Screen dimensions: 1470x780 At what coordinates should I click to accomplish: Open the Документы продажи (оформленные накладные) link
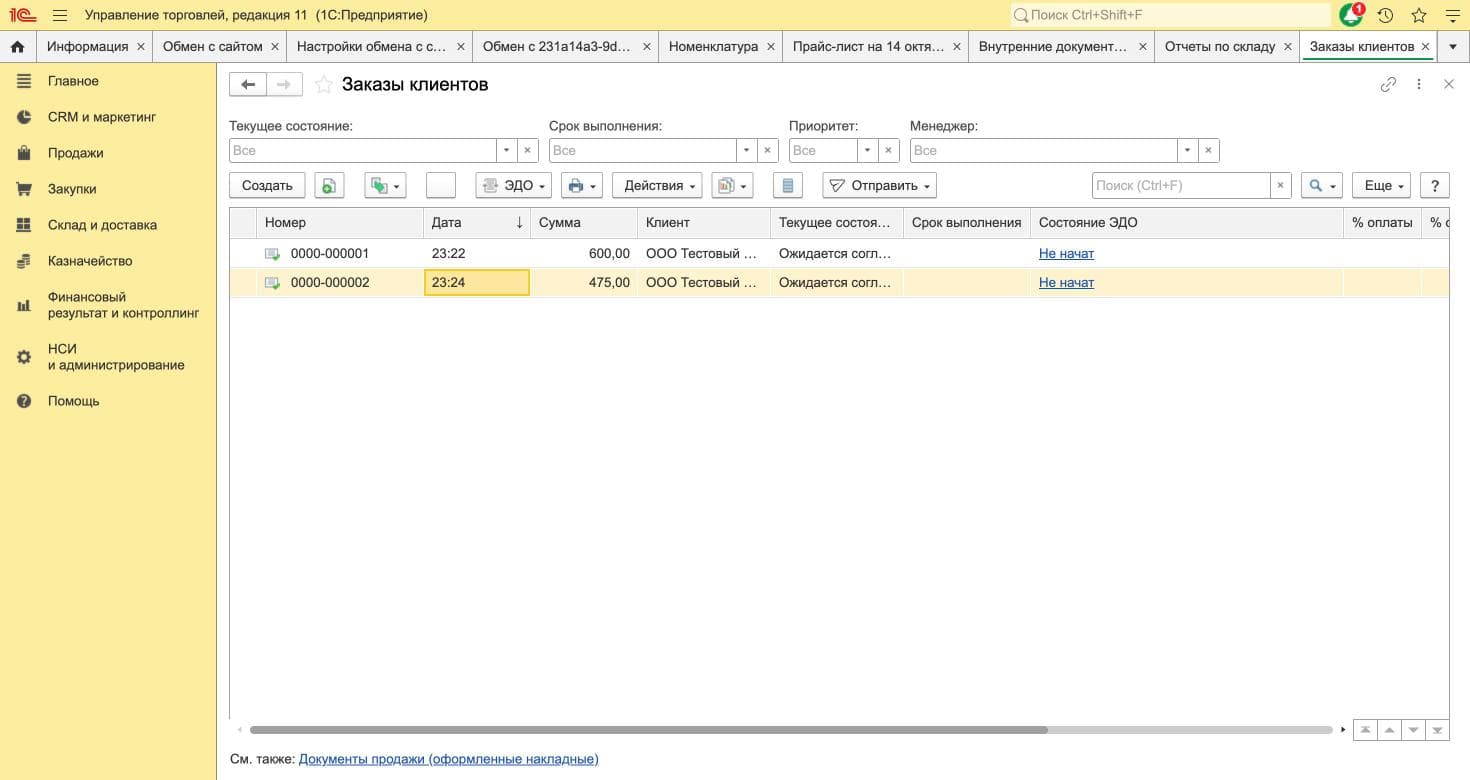[x=448, y=759]
